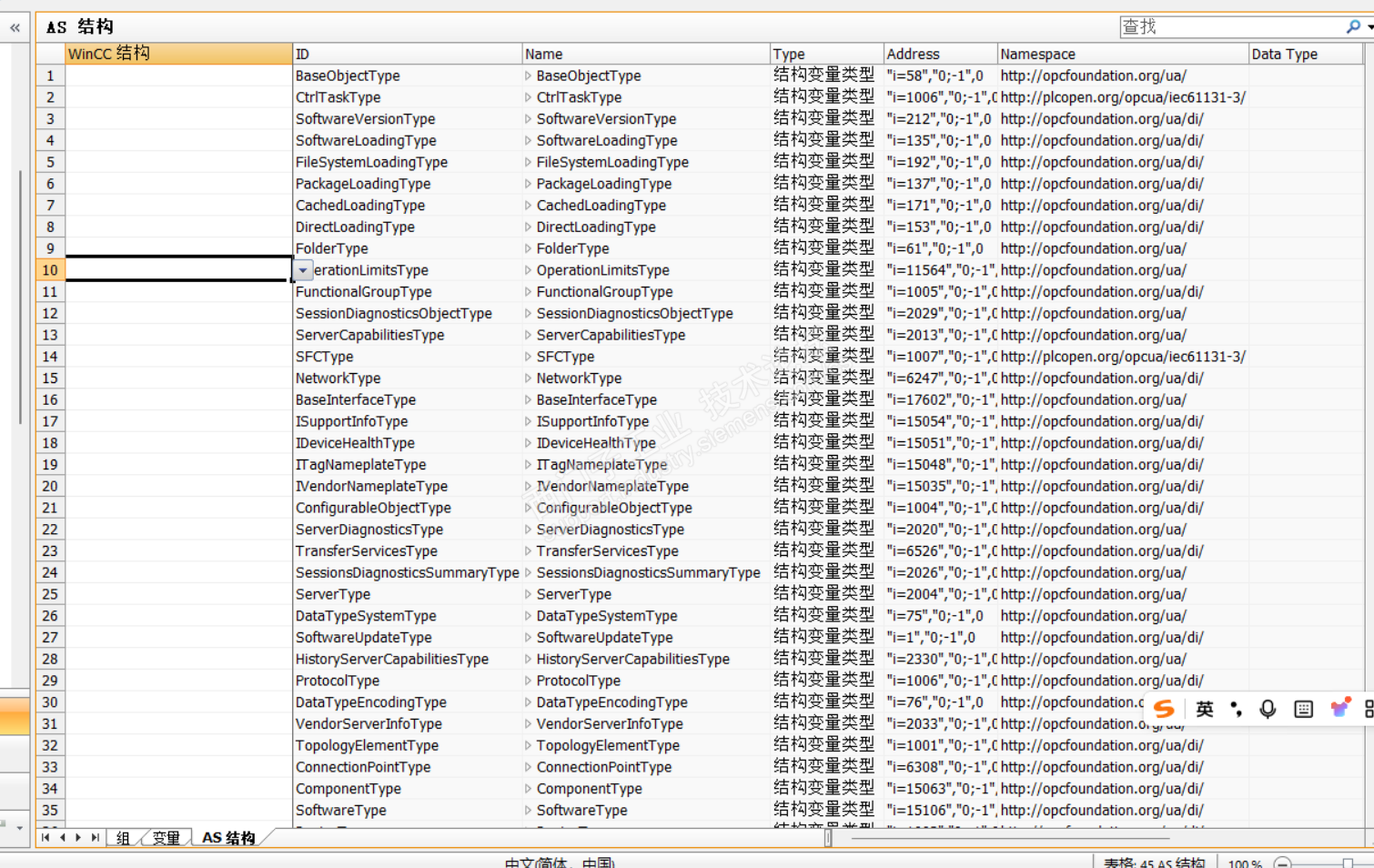
Task: Expand the ServerType node in Name column
Action: (x=529, y=594)
